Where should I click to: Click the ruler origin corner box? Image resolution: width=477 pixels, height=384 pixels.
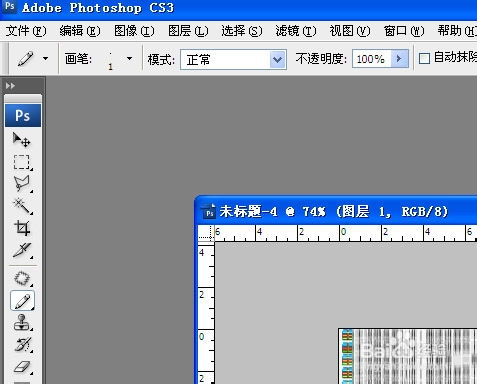pyautogui.click(x=206, y=233)
